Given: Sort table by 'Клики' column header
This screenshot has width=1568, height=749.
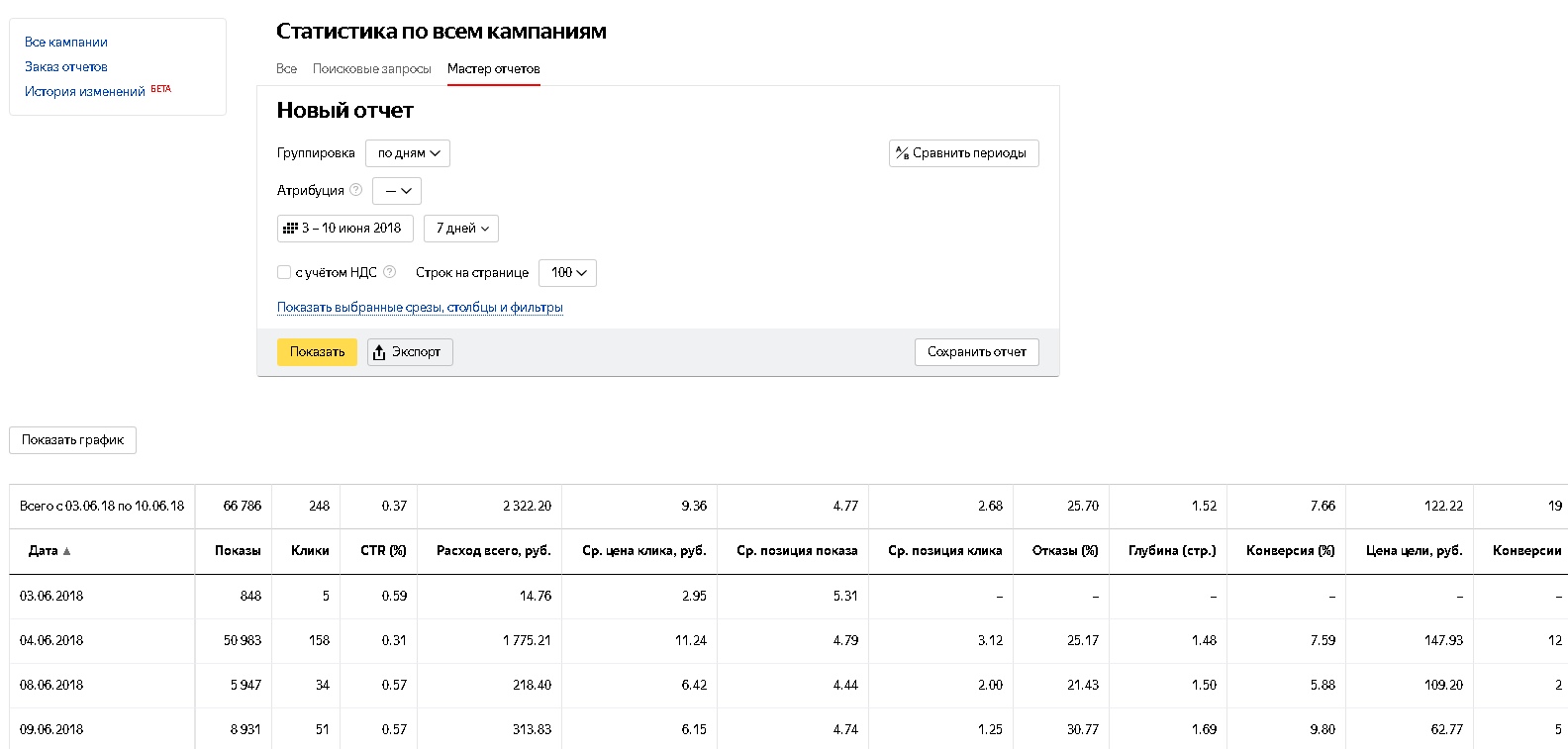Looking at the screenshot, I should pos(310,551).
